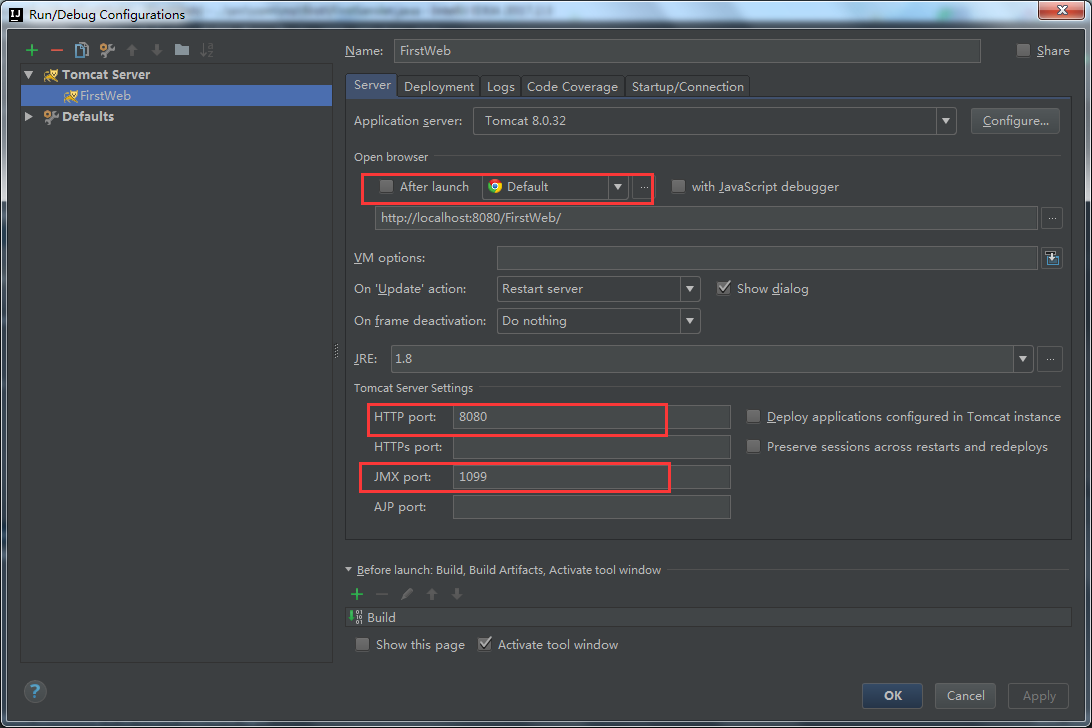Edit the before-launch task with the pencil icon
The width and height of the screenshot is (1092, 728).
pos(407,594)
